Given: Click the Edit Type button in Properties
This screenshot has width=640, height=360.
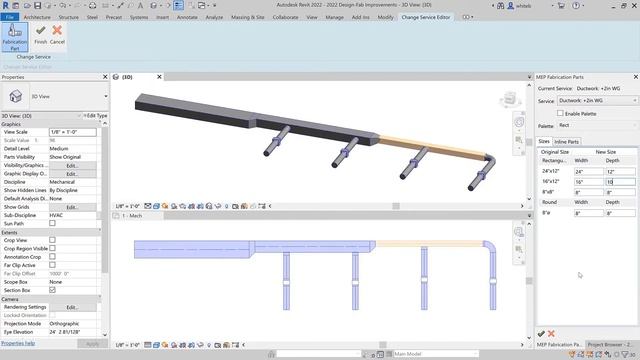Looking at the screenshot, I should click(x=95, y=116).
